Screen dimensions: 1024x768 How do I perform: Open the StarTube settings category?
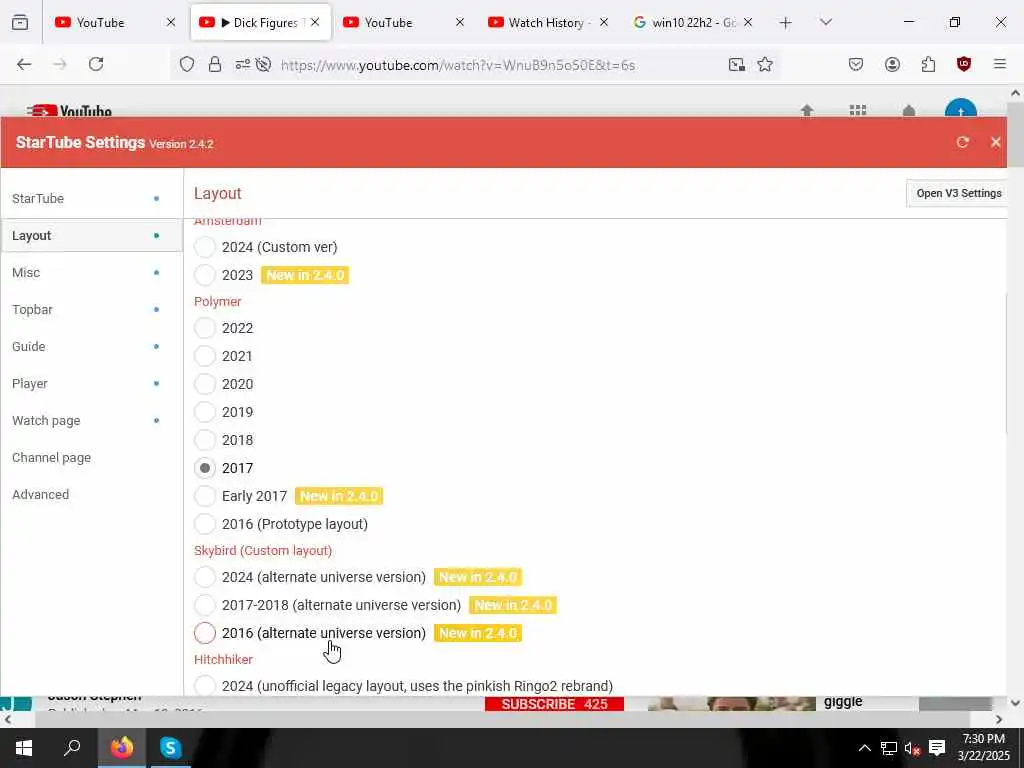(91, 199)
